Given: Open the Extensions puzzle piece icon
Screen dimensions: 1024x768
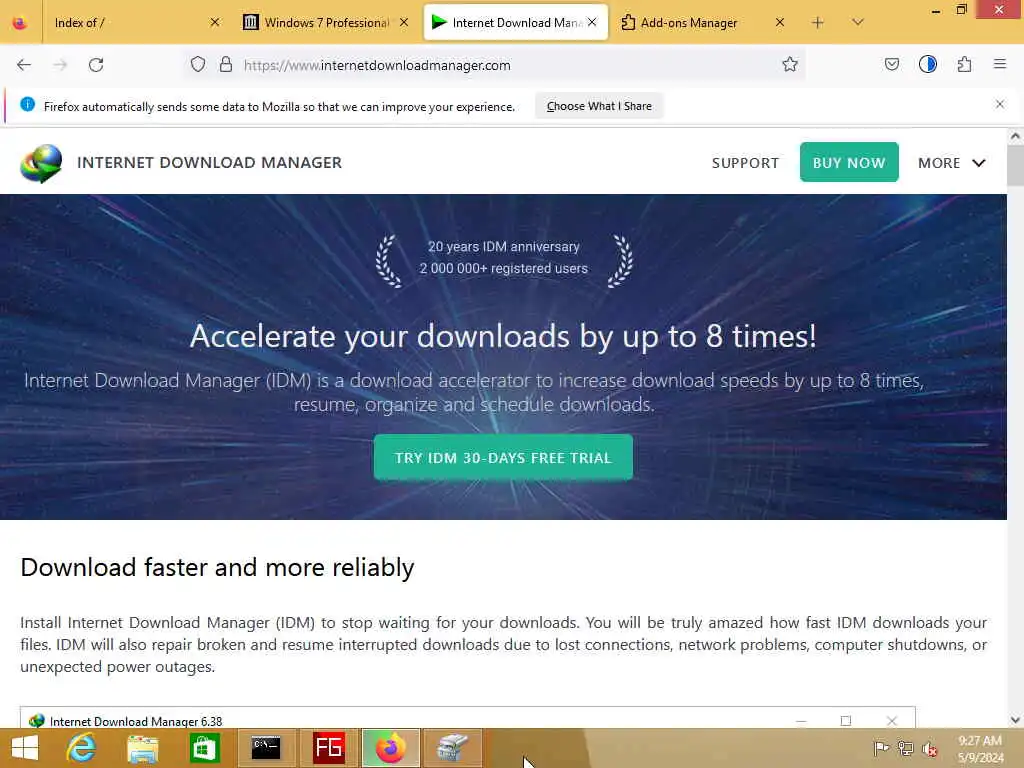Looking at the screenshot, I should (x=964, y=64).
